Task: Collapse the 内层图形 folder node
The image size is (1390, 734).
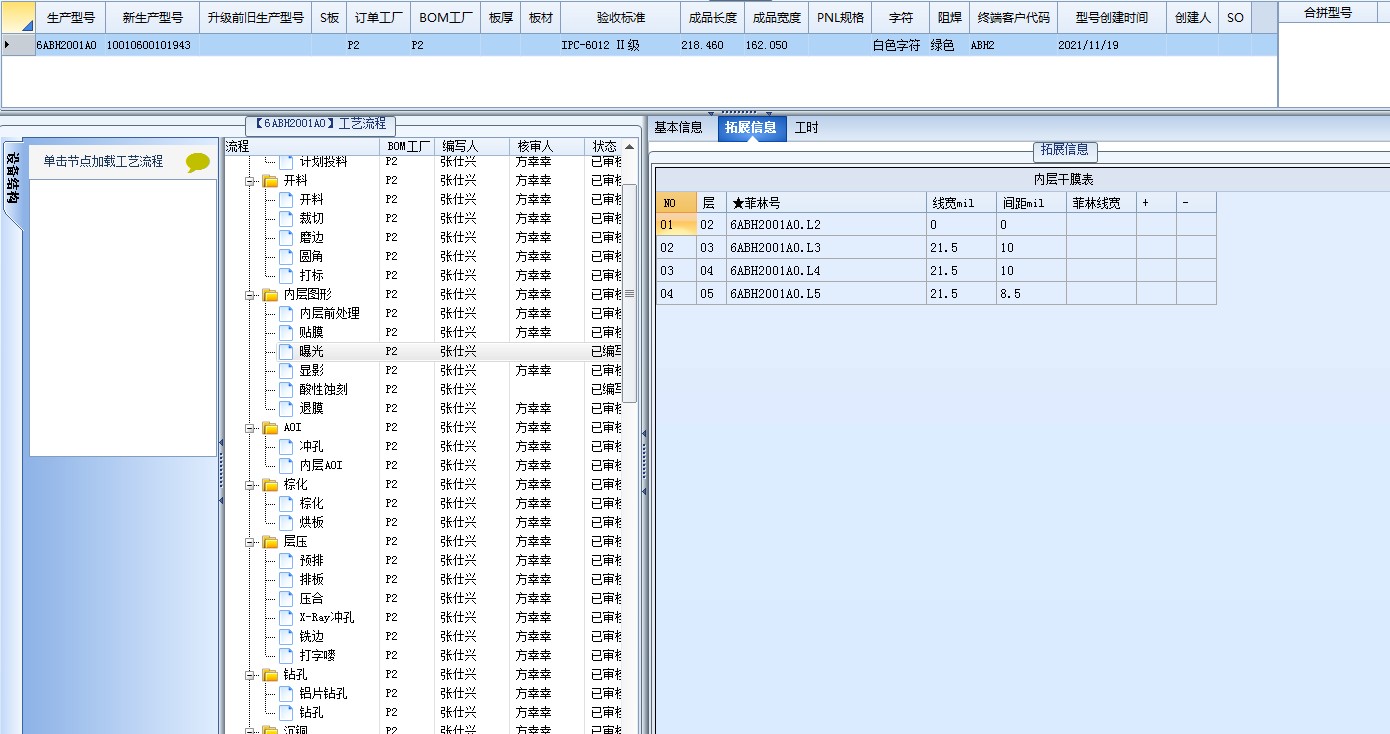Action: [250, 295]
